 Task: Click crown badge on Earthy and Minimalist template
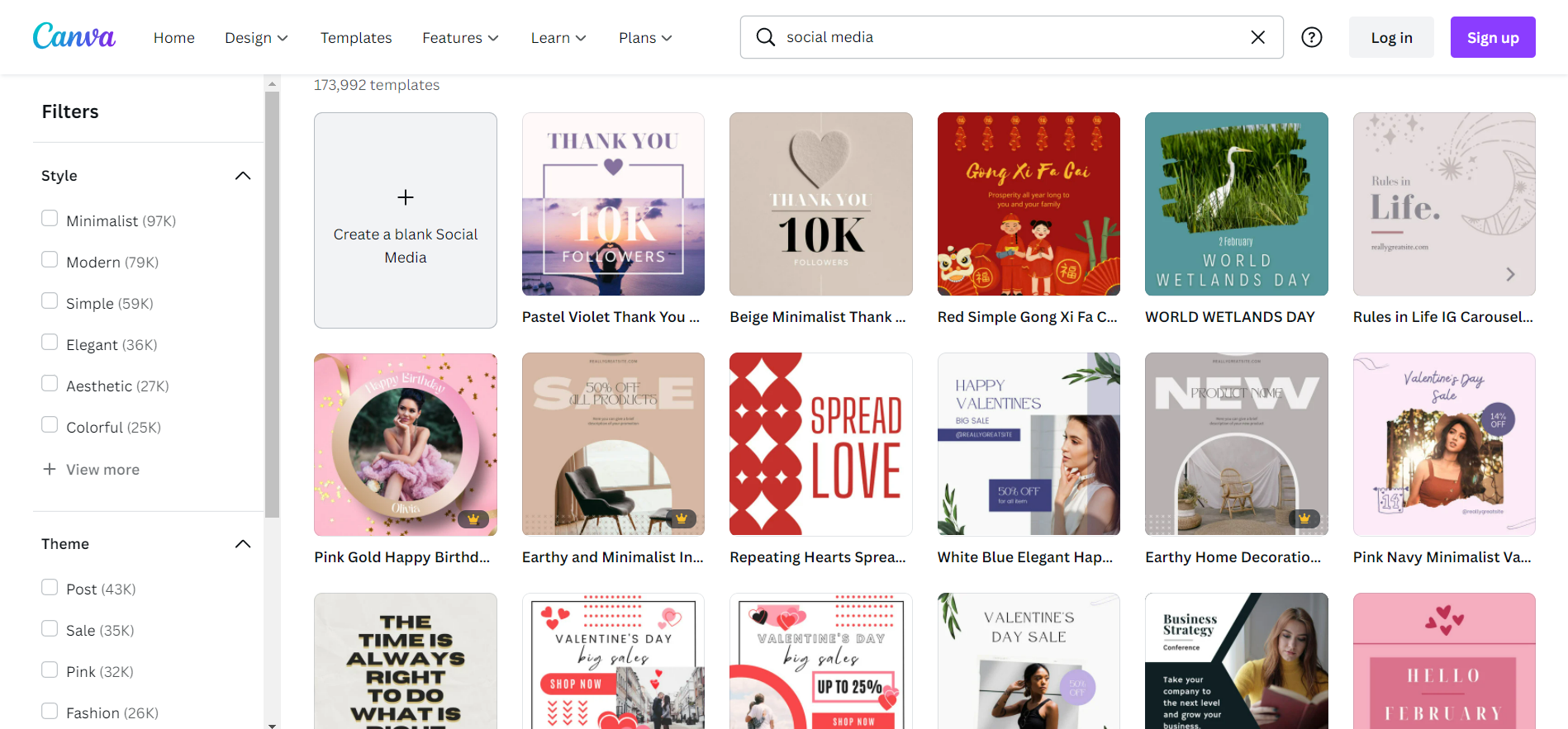[681, 519]
